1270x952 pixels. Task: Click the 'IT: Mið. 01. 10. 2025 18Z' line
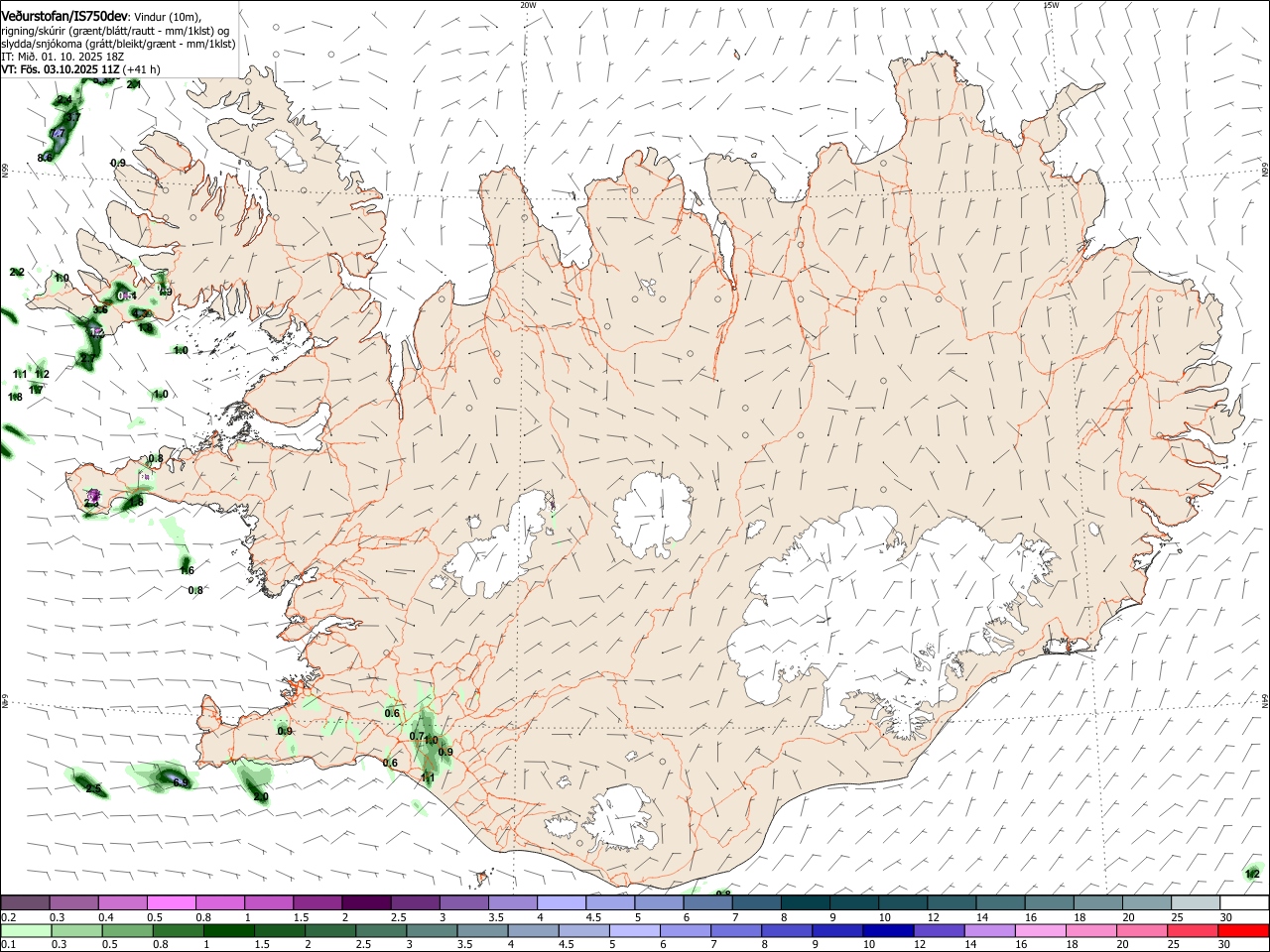63,57
